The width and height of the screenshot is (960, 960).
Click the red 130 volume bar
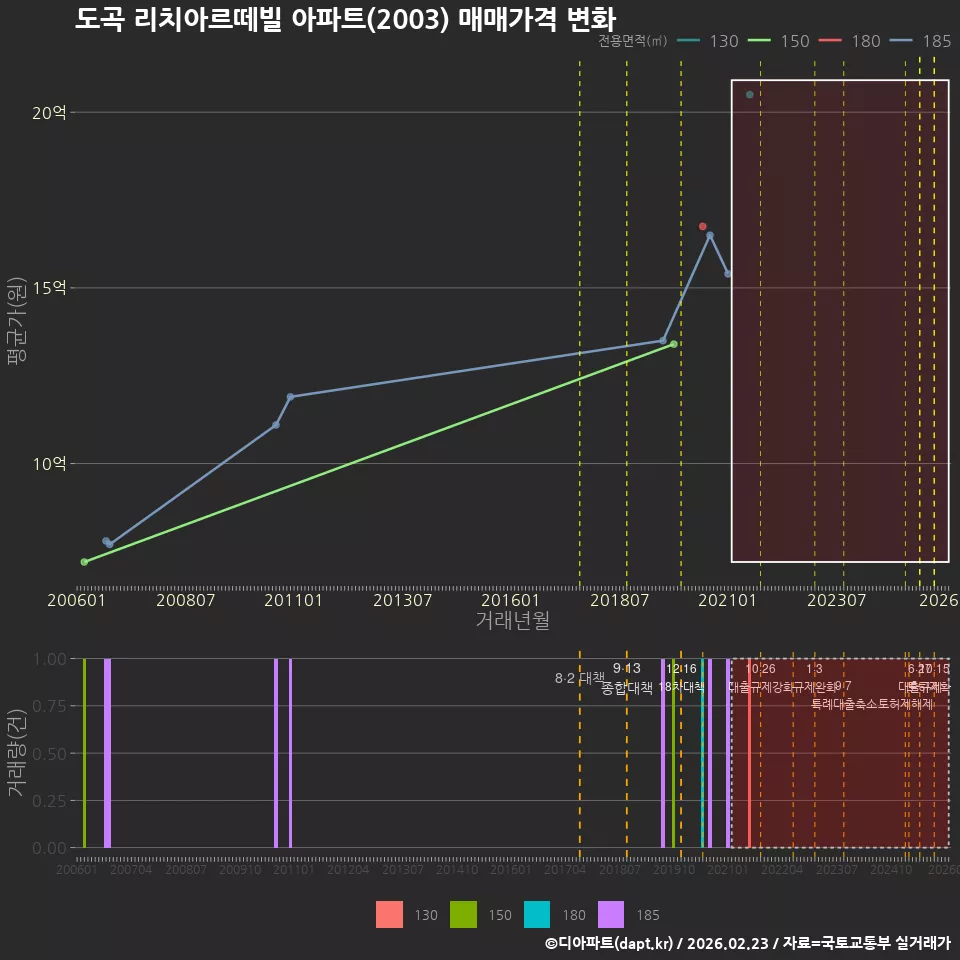coord(749,753)
